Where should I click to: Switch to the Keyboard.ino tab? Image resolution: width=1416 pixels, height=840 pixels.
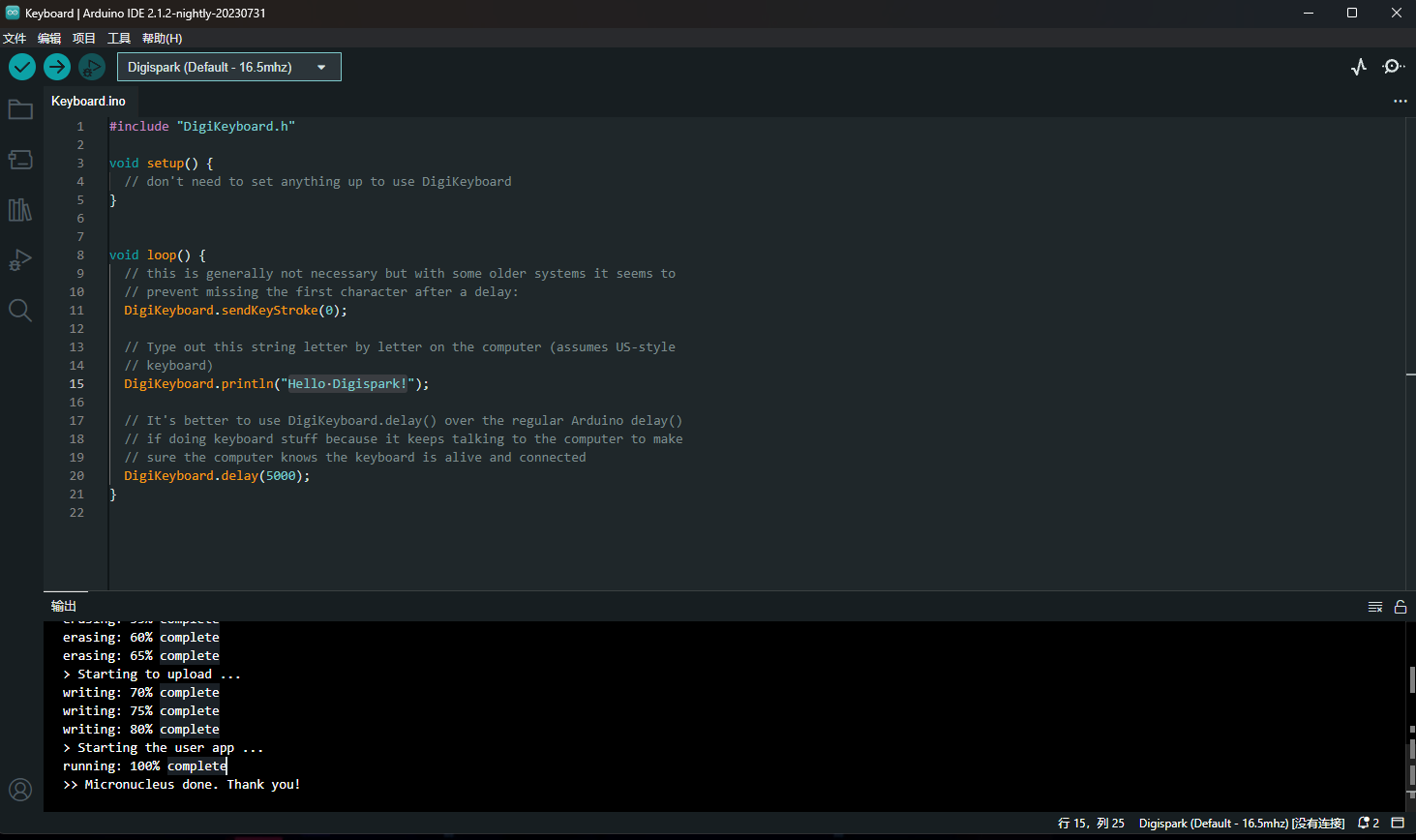point(89,101)
